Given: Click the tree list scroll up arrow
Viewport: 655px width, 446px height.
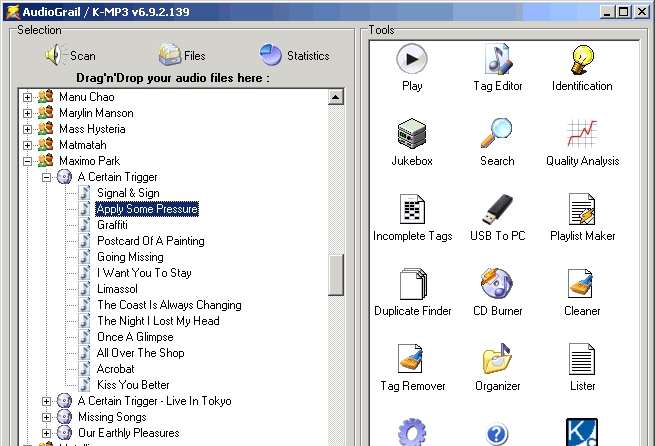Looking at the screenshot, I should coord(335,97).
